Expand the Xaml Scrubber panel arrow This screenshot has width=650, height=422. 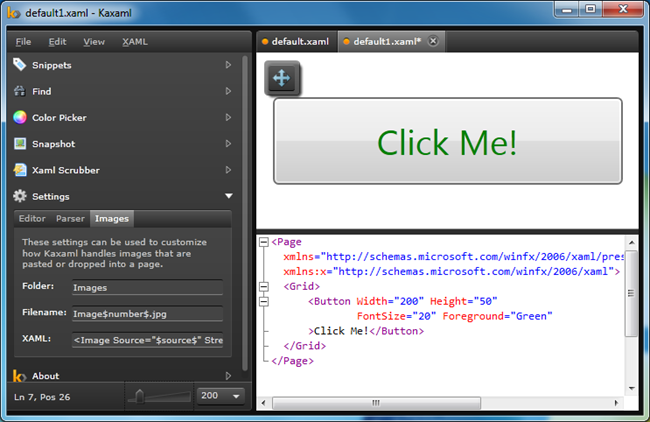tap(228, 170)
